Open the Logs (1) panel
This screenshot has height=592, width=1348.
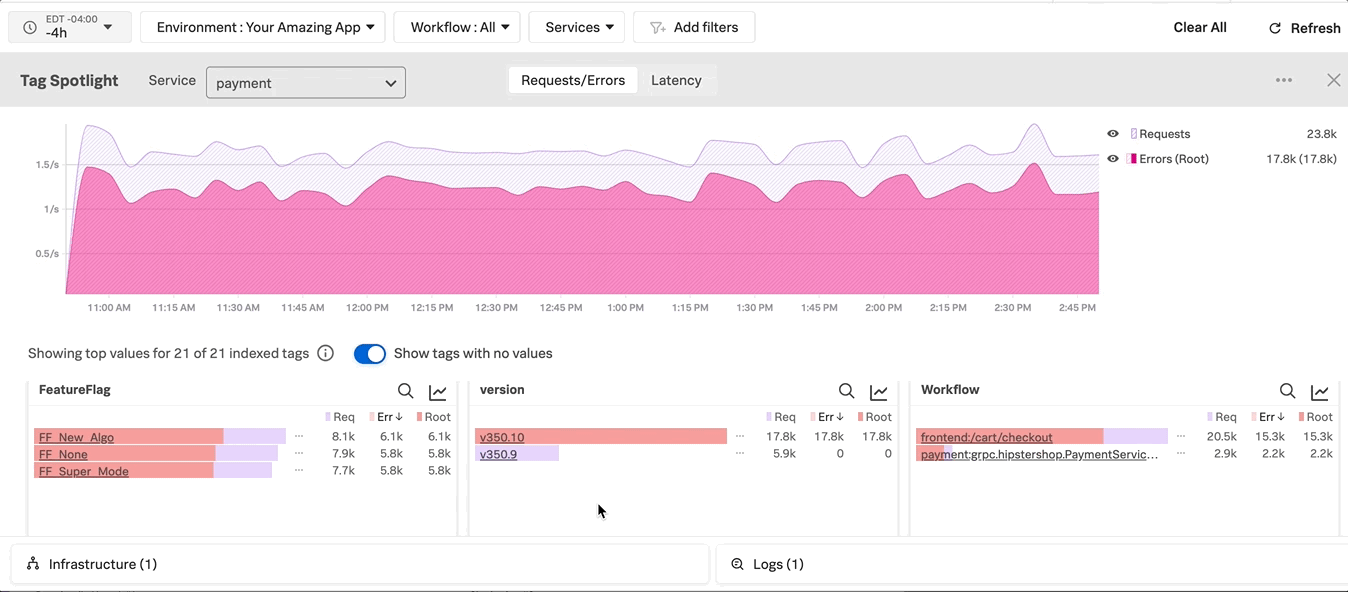tap(778, 564)
